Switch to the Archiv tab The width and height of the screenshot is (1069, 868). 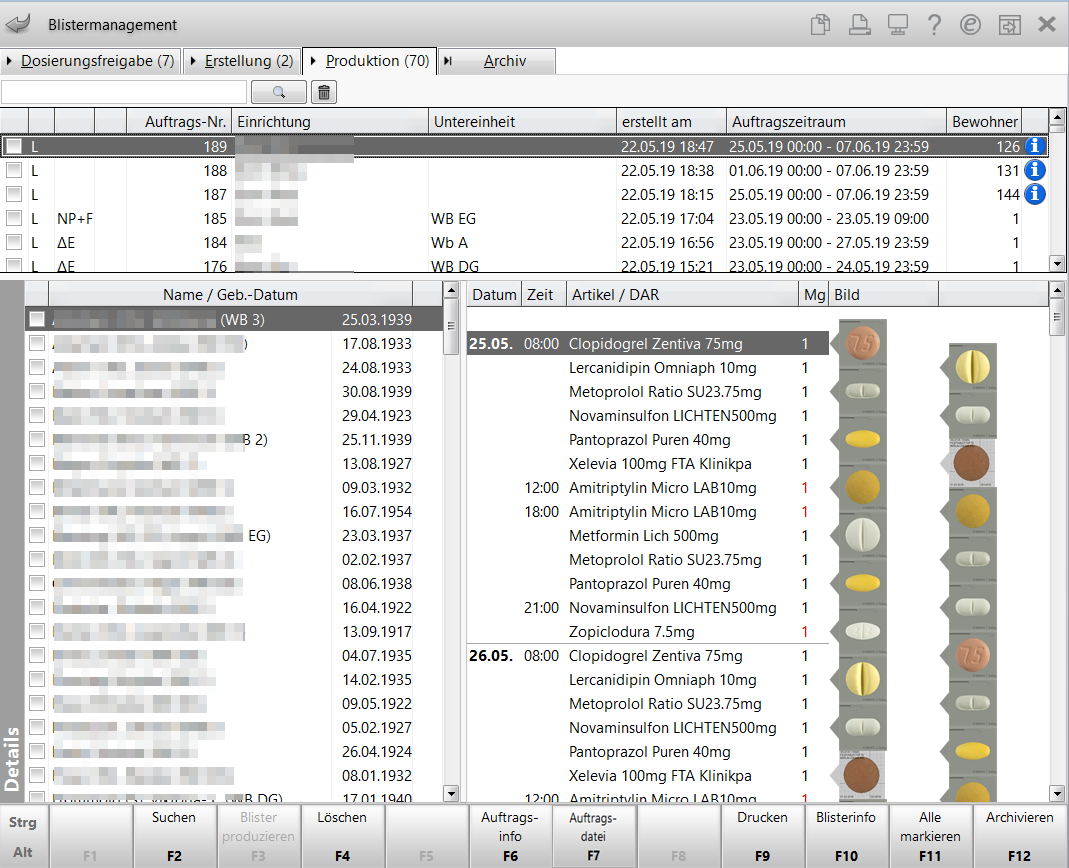click(497, 61)
